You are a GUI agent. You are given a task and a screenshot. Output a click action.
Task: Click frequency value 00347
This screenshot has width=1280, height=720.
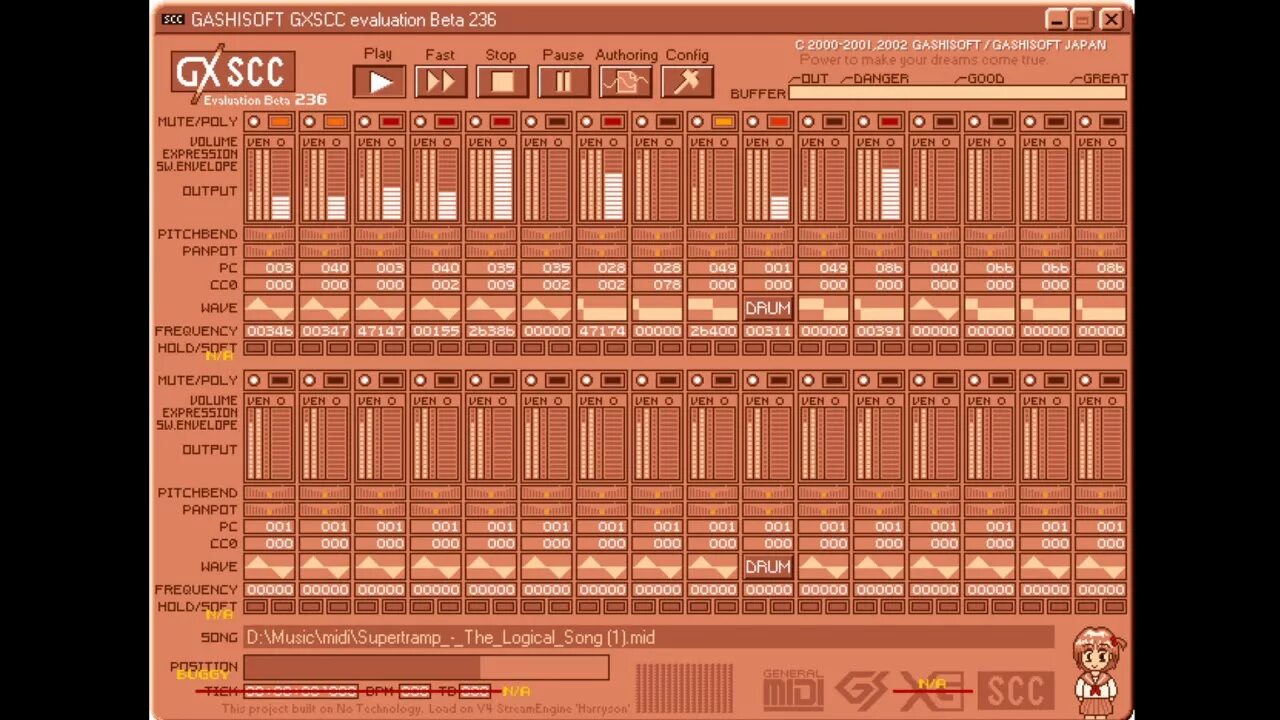tap(325, 331)
